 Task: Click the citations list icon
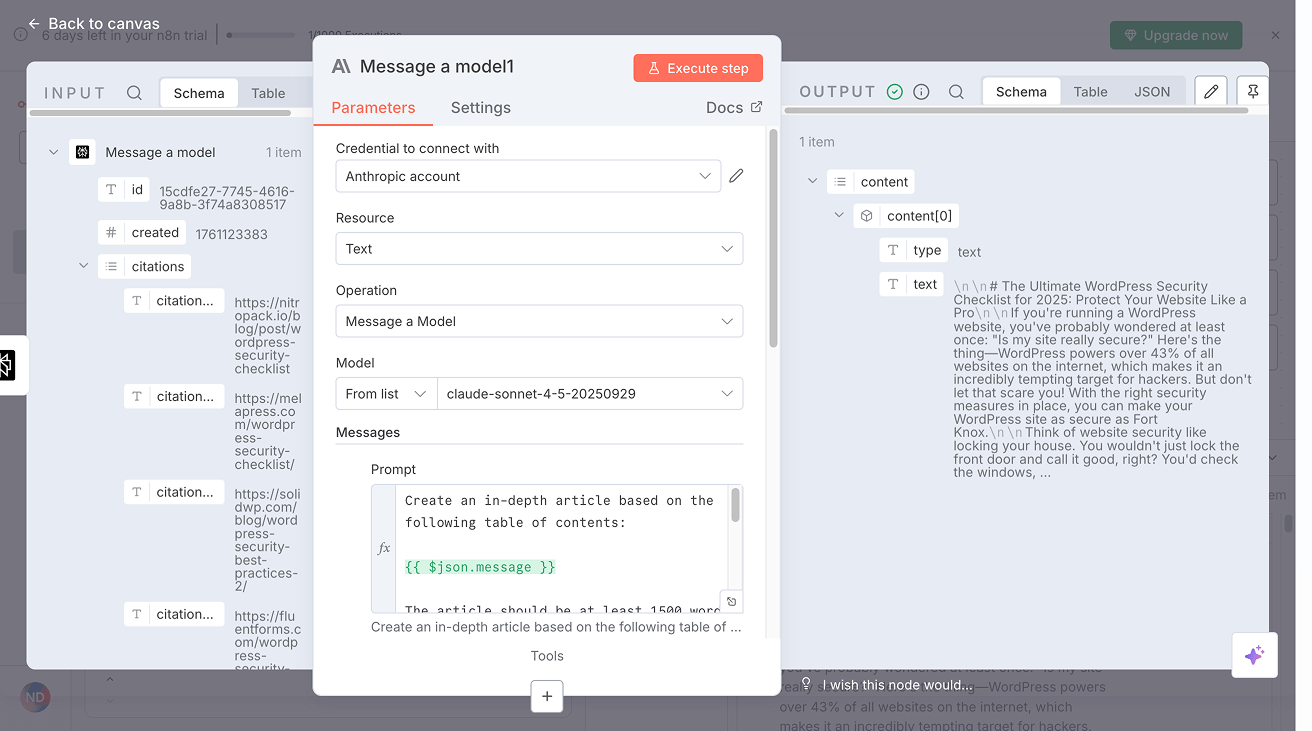pyautogui.click(x=111, y=266)
